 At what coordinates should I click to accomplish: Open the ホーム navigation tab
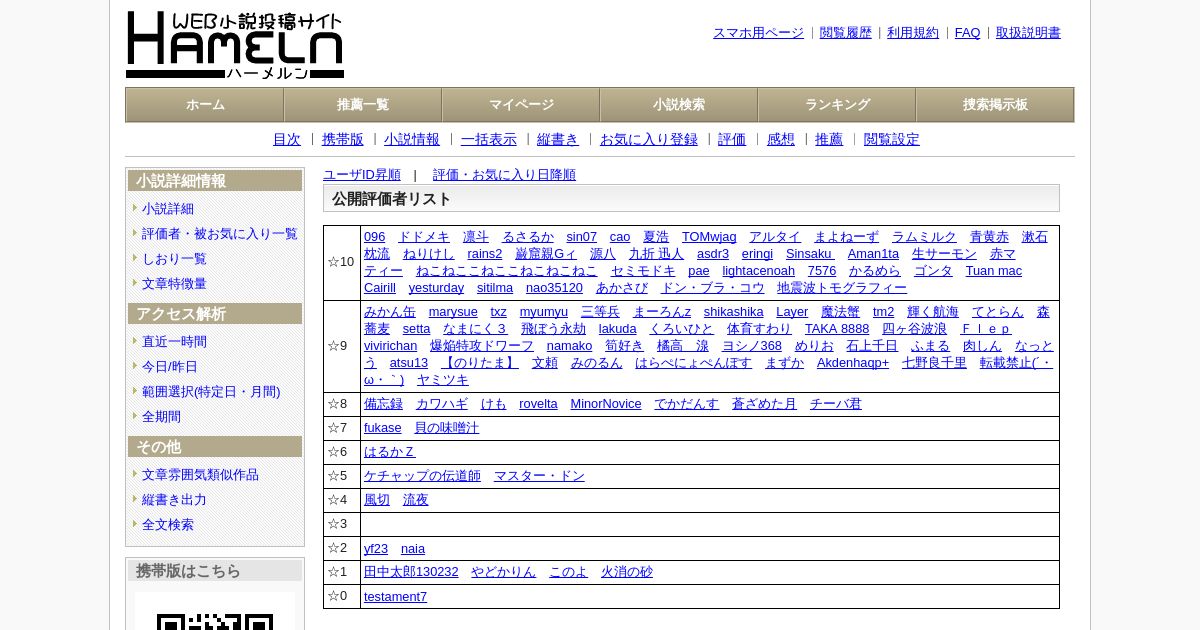[x=205, y=105]
